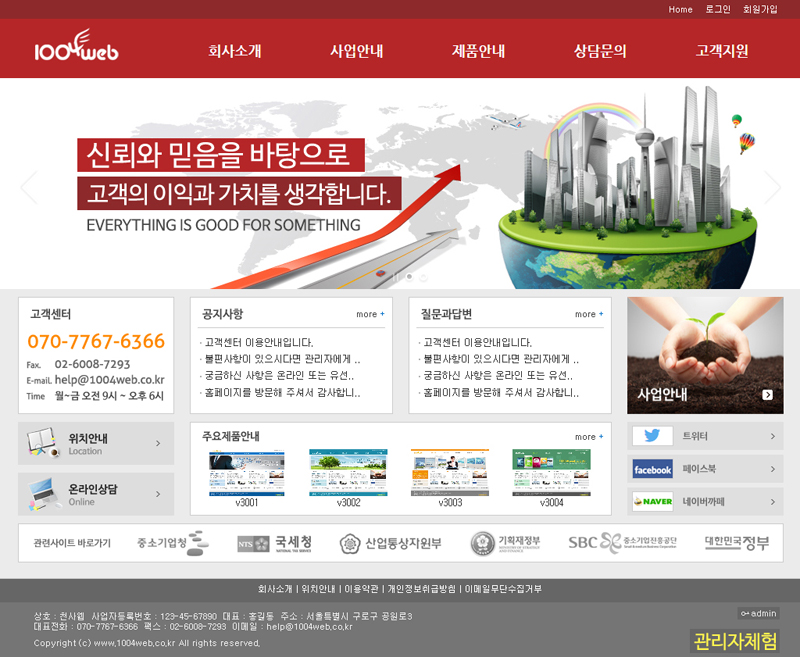Click the 로그인 link
800x657 pixels.
717,9
